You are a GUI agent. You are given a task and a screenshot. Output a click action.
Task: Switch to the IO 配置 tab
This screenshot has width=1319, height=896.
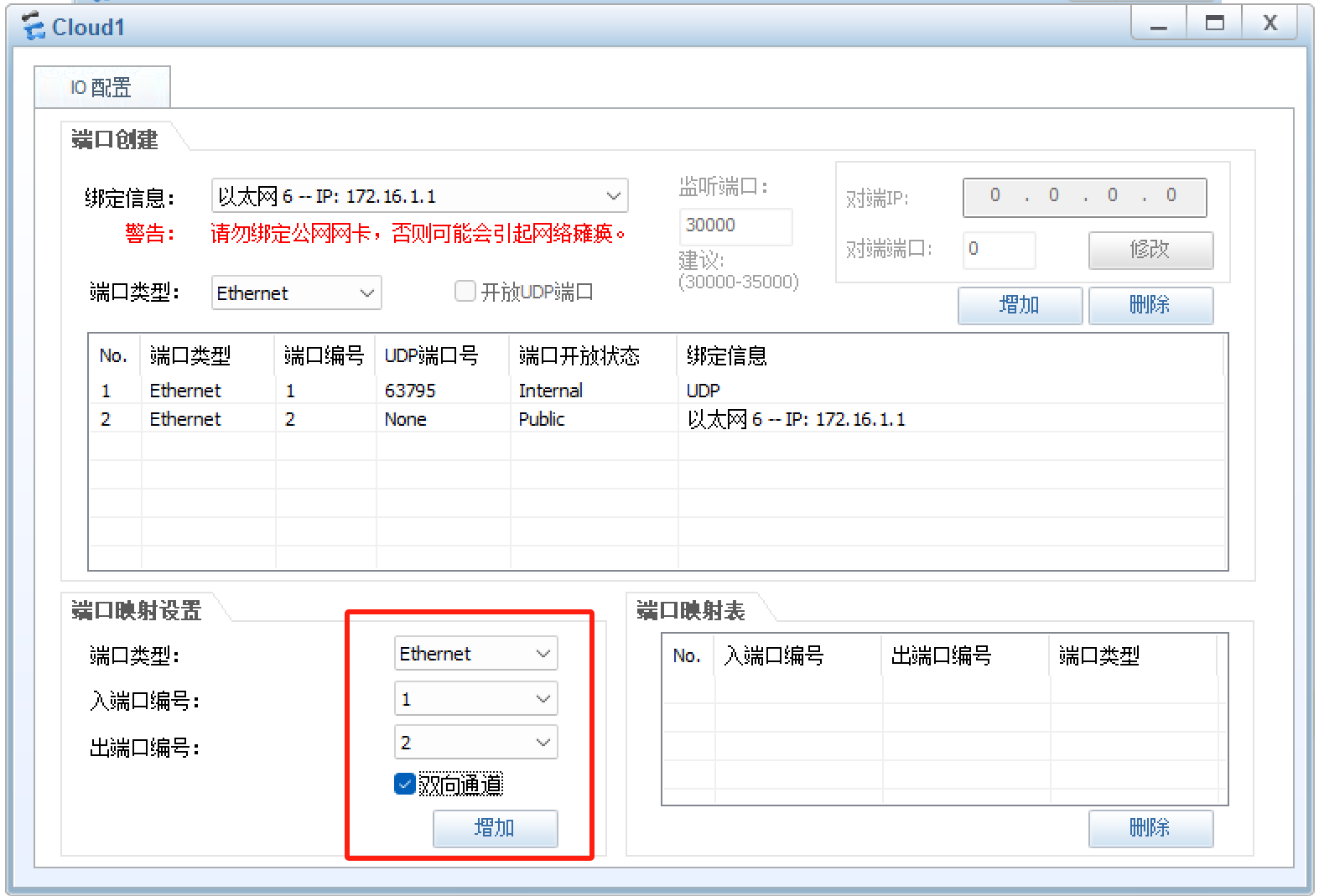[101, 87]
